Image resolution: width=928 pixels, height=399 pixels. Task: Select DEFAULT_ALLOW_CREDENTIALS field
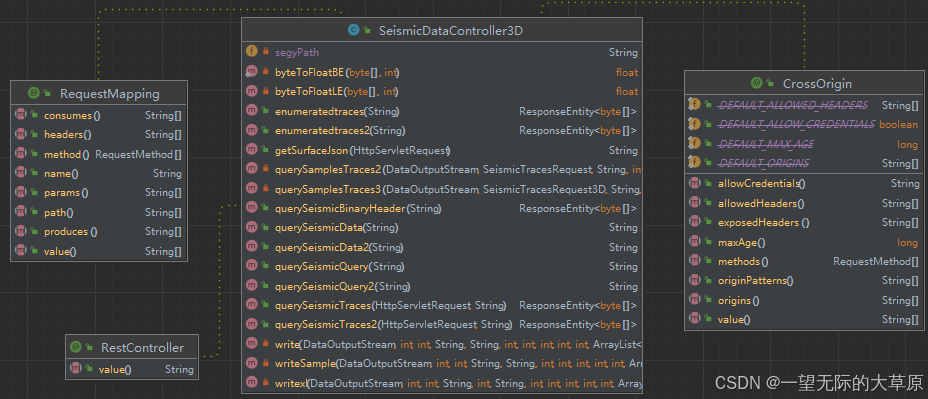[x=803, y=124]
